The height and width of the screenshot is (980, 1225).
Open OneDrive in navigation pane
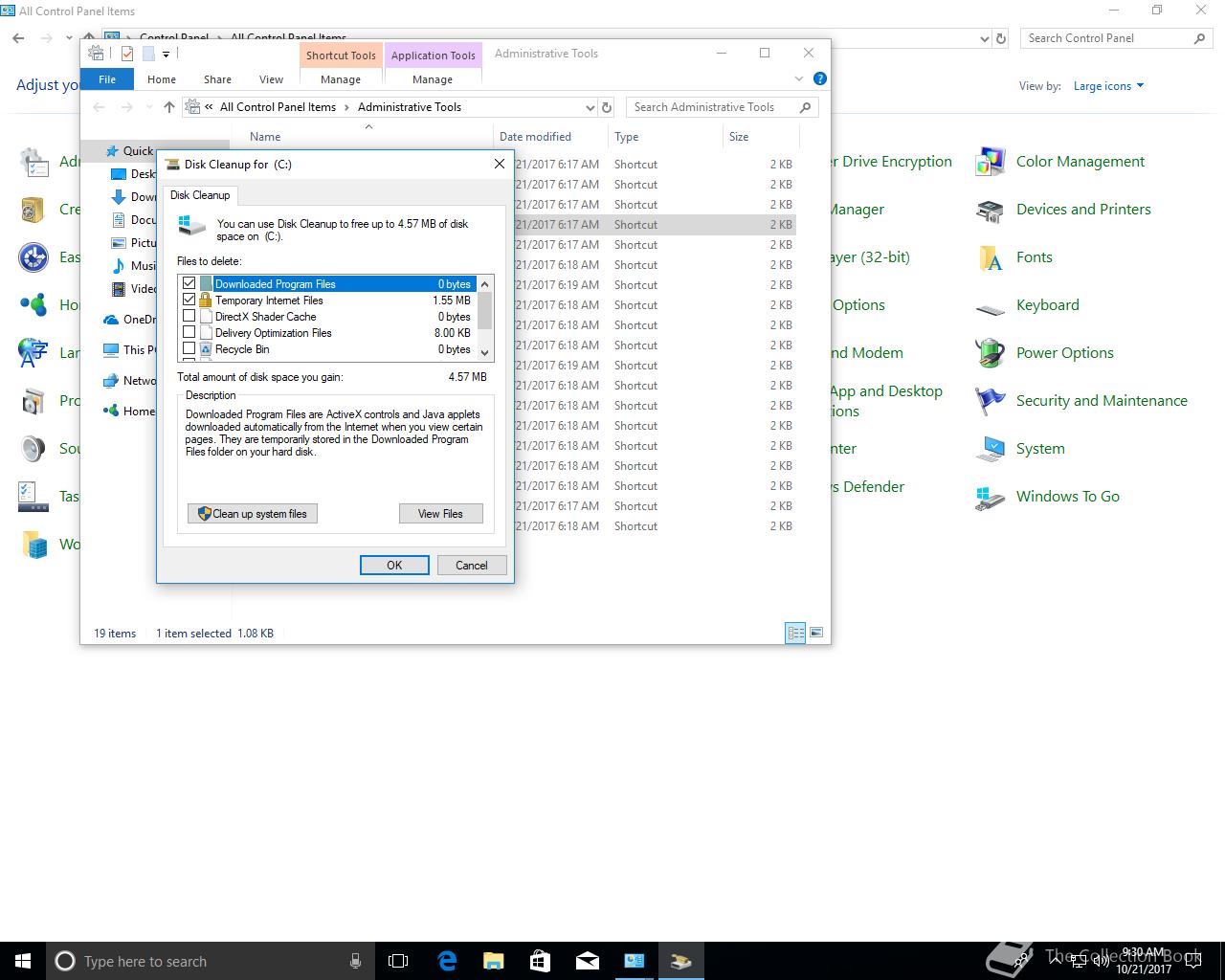coord(139,320)
